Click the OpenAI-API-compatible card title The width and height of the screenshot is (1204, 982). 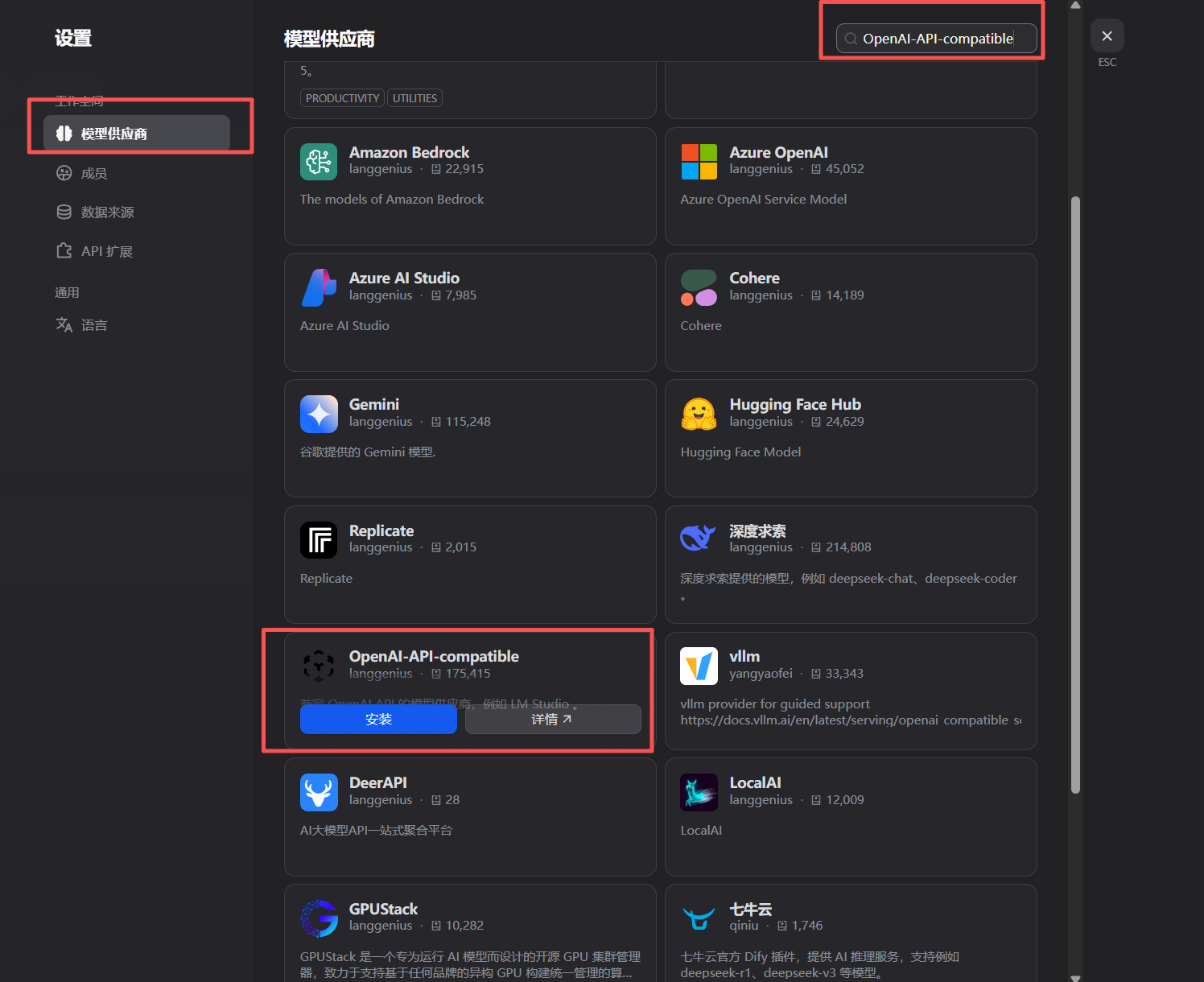pyautogui.click(x=434, y=656)
